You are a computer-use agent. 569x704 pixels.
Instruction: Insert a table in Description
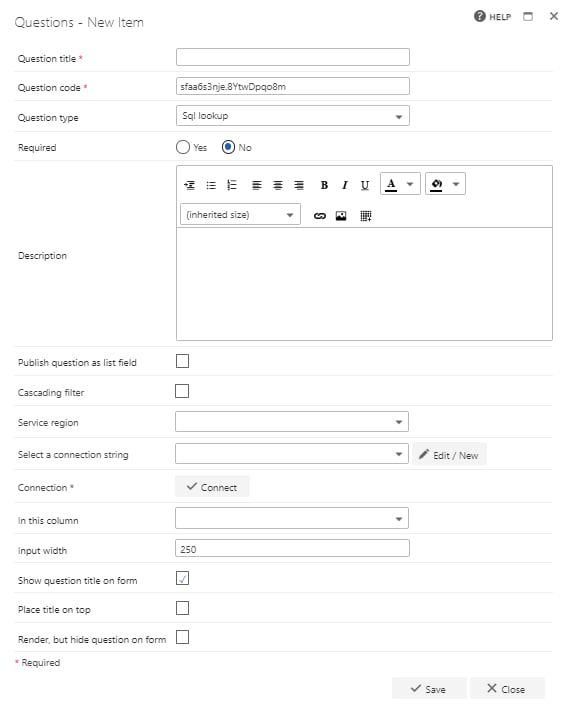366,216
